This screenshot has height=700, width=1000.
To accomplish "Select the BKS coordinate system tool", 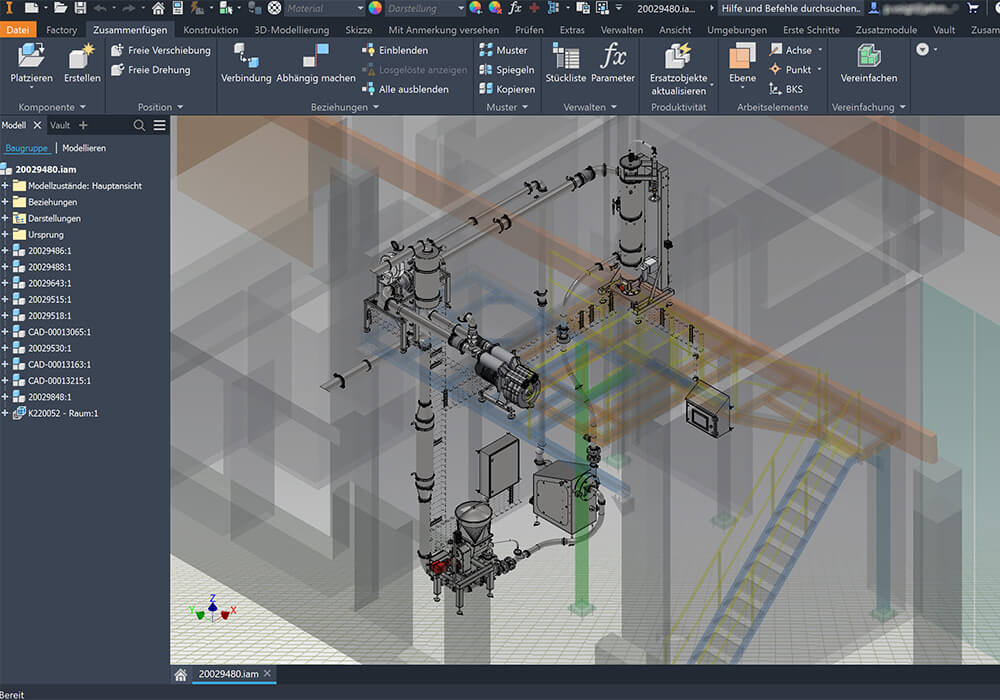I will pyautogui.click(x=786, y=89).
